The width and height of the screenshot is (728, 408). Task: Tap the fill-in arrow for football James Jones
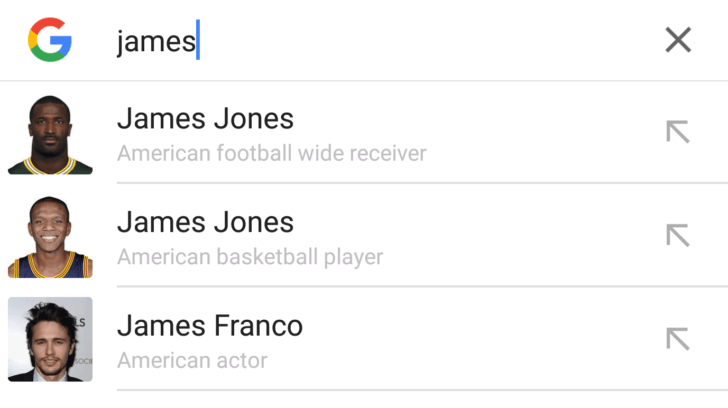click(x=678, y=132)
